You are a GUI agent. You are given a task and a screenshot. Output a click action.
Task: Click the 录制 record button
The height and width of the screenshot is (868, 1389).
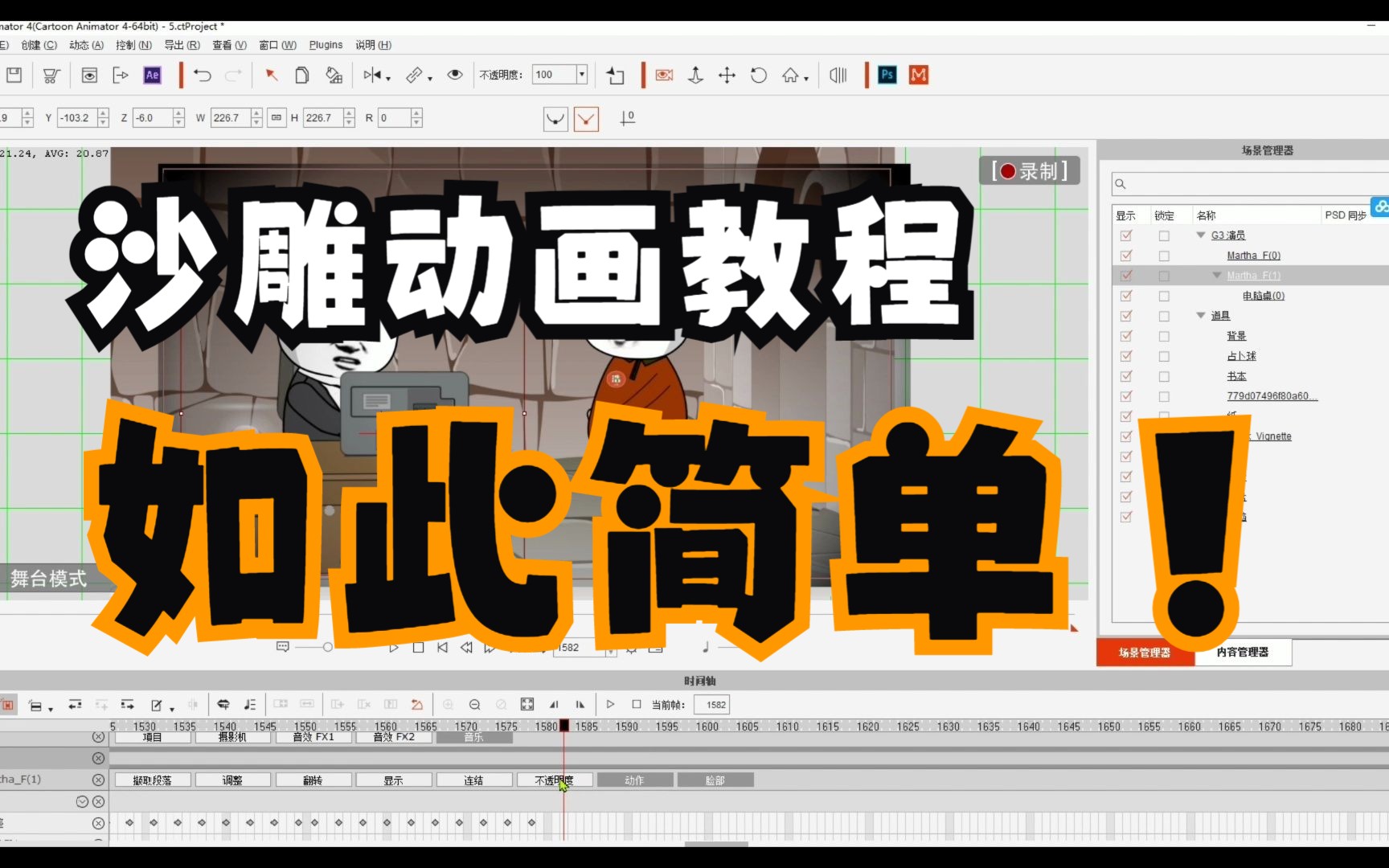pos(1029,170)
